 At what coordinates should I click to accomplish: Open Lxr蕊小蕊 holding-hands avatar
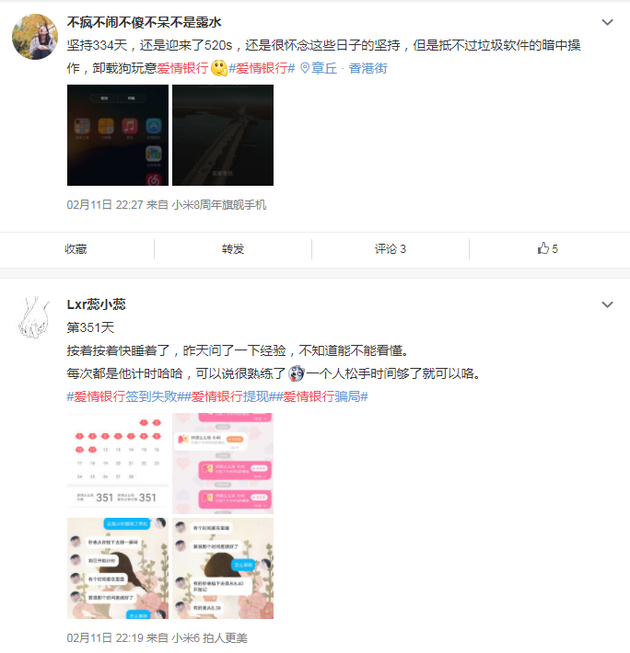pos(35,317)
